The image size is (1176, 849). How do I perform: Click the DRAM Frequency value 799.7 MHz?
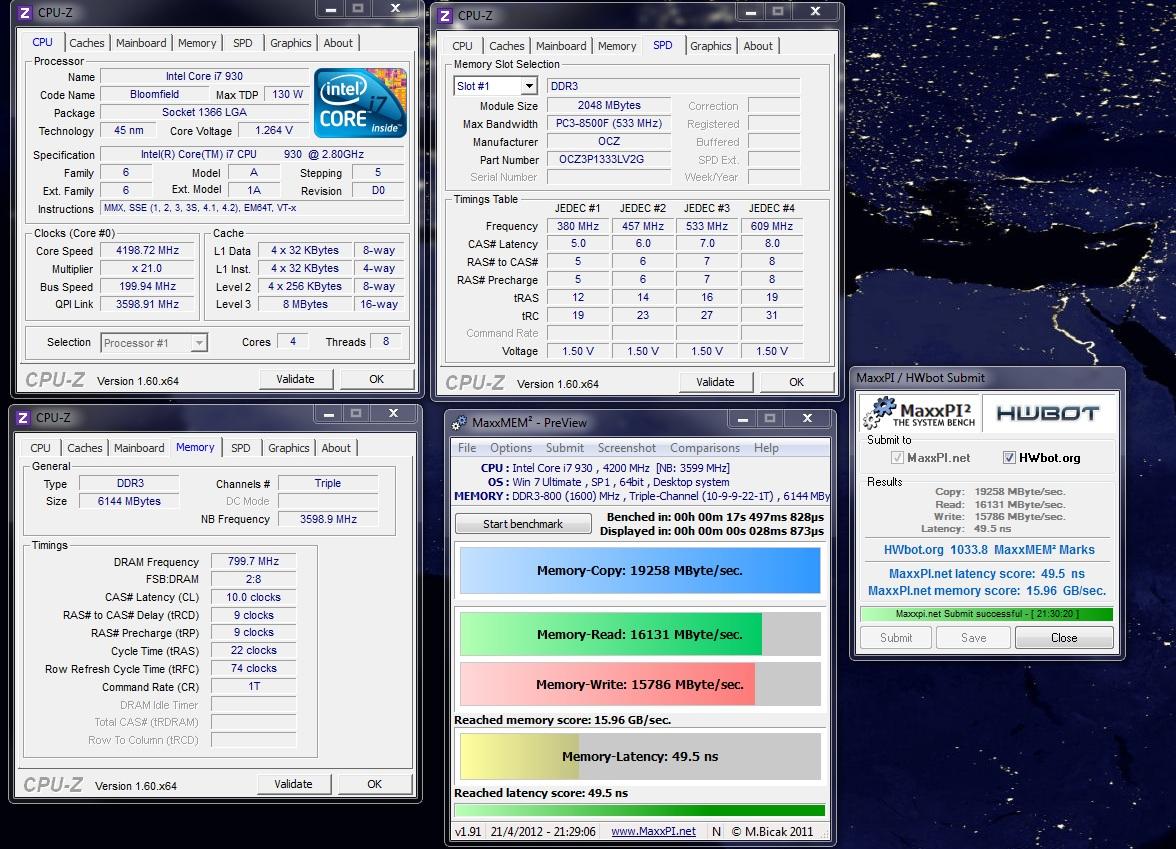click(x=254, y=561)
